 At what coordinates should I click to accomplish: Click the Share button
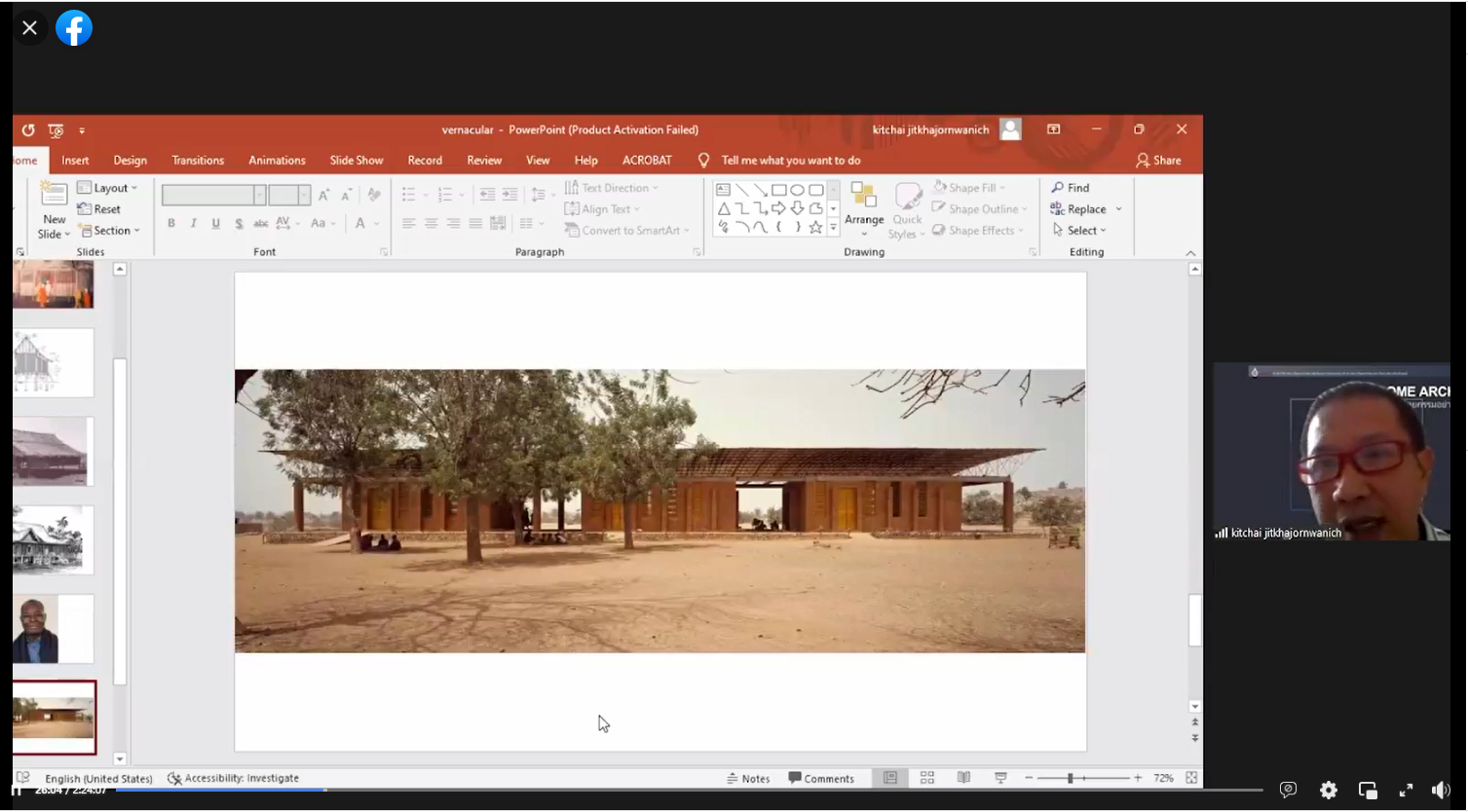click(x=1158, y=161)
